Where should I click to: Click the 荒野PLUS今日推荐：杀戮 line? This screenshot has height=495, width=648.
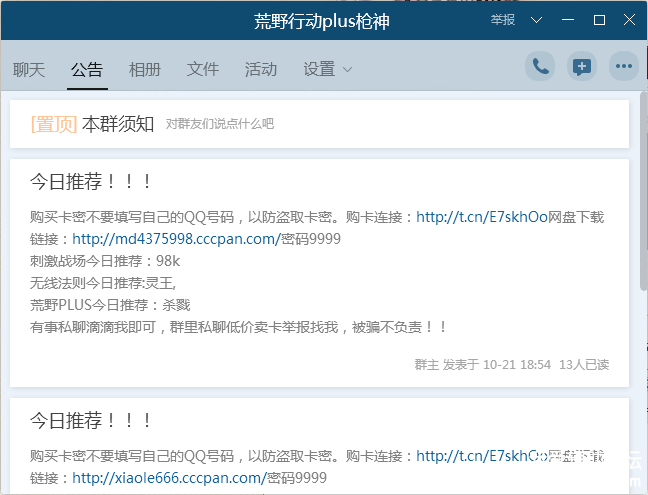110,305
